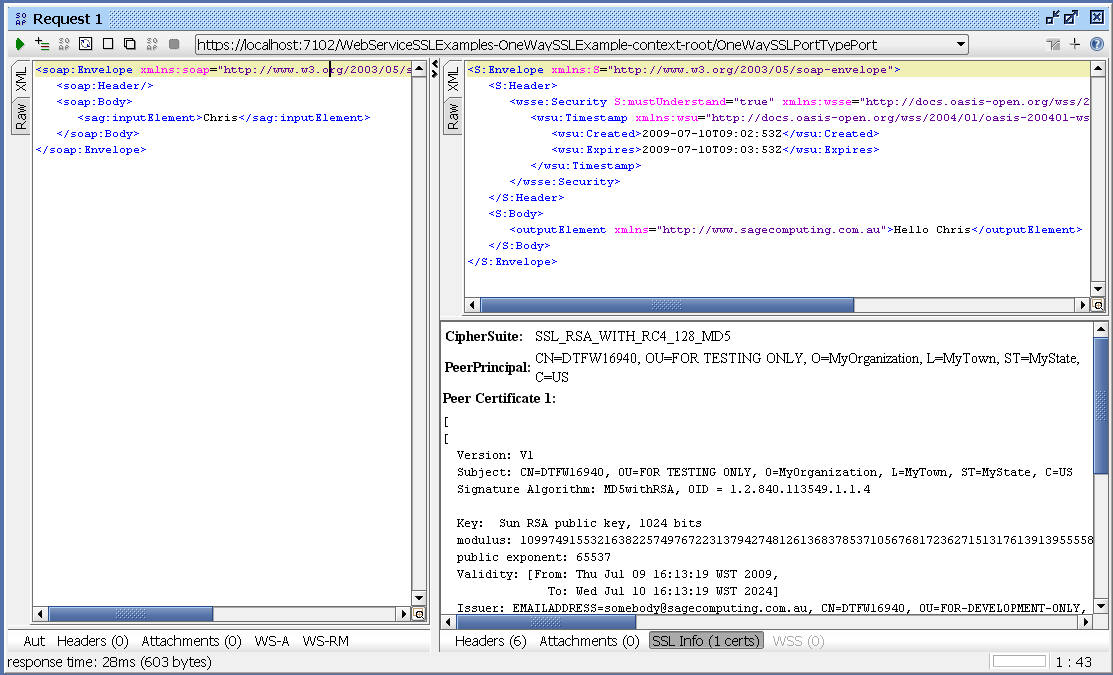
Task: Click the SSL info panel horizontal scrollbar thumb
Action: tap(546, 622)
